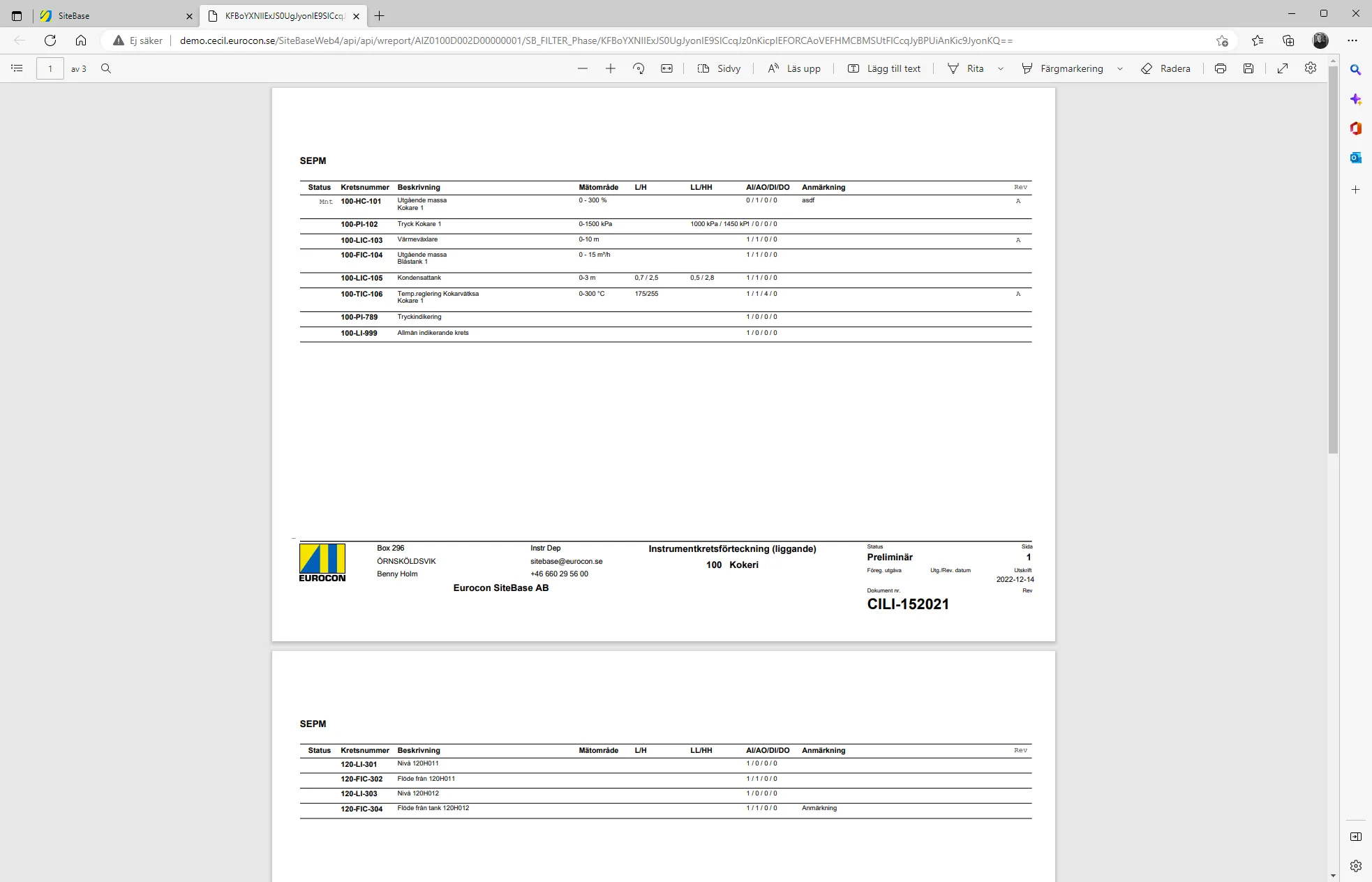
Task: Open Outlook in the sidebar
Action: 1356,158
